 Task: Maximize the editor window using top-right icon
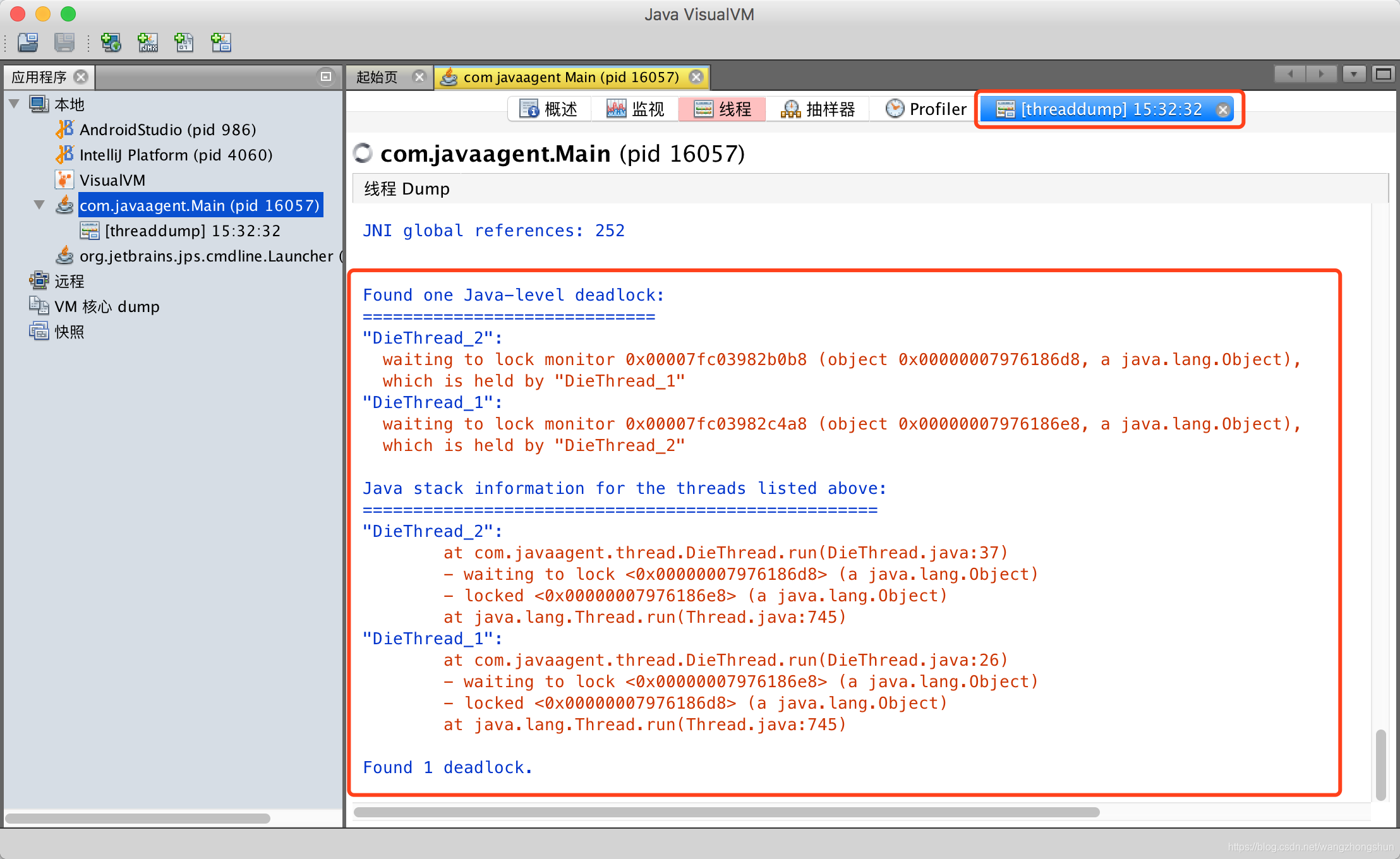pyautogui.click(x=1384, y=75)
